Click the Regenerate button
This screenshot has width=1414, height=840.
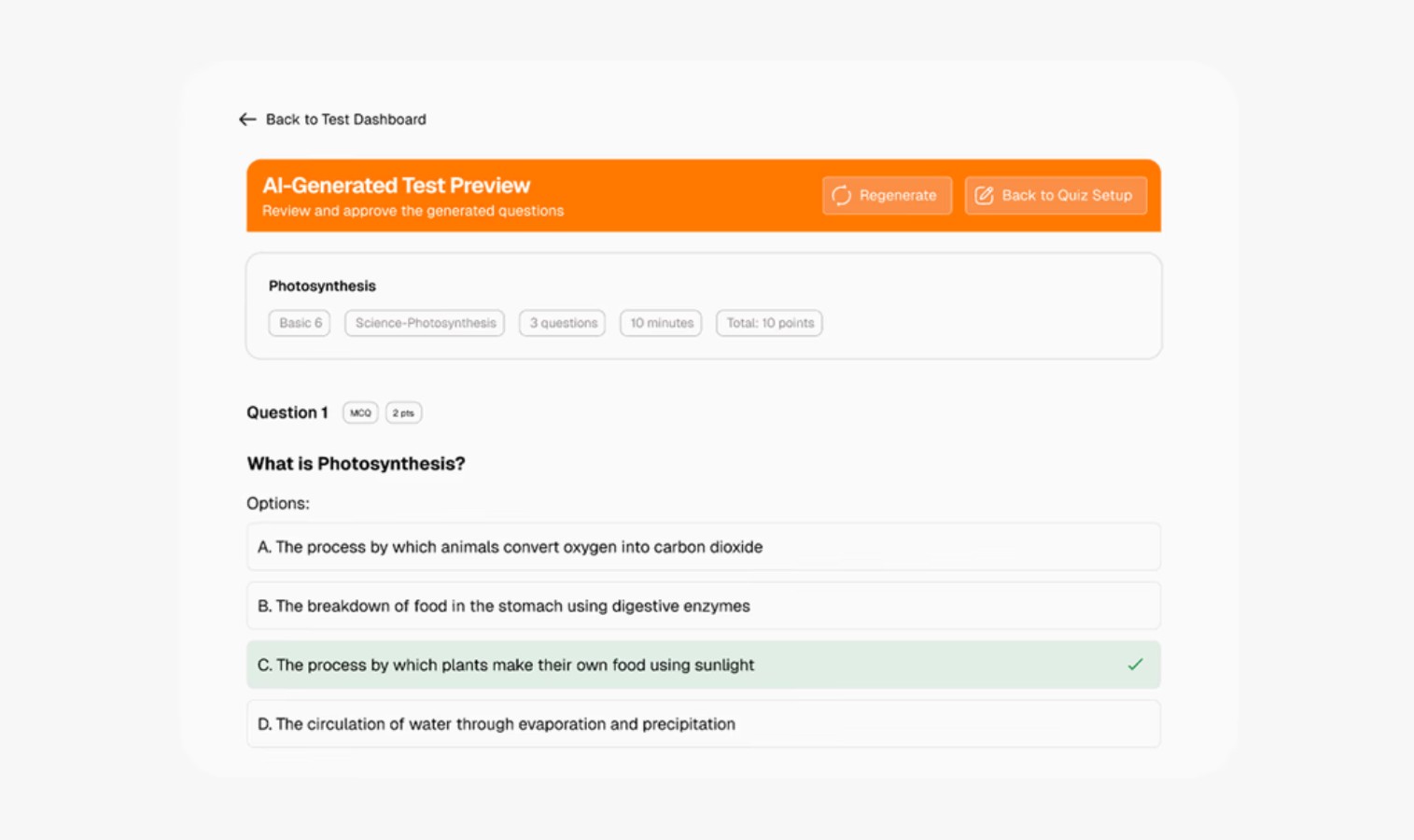886,195
